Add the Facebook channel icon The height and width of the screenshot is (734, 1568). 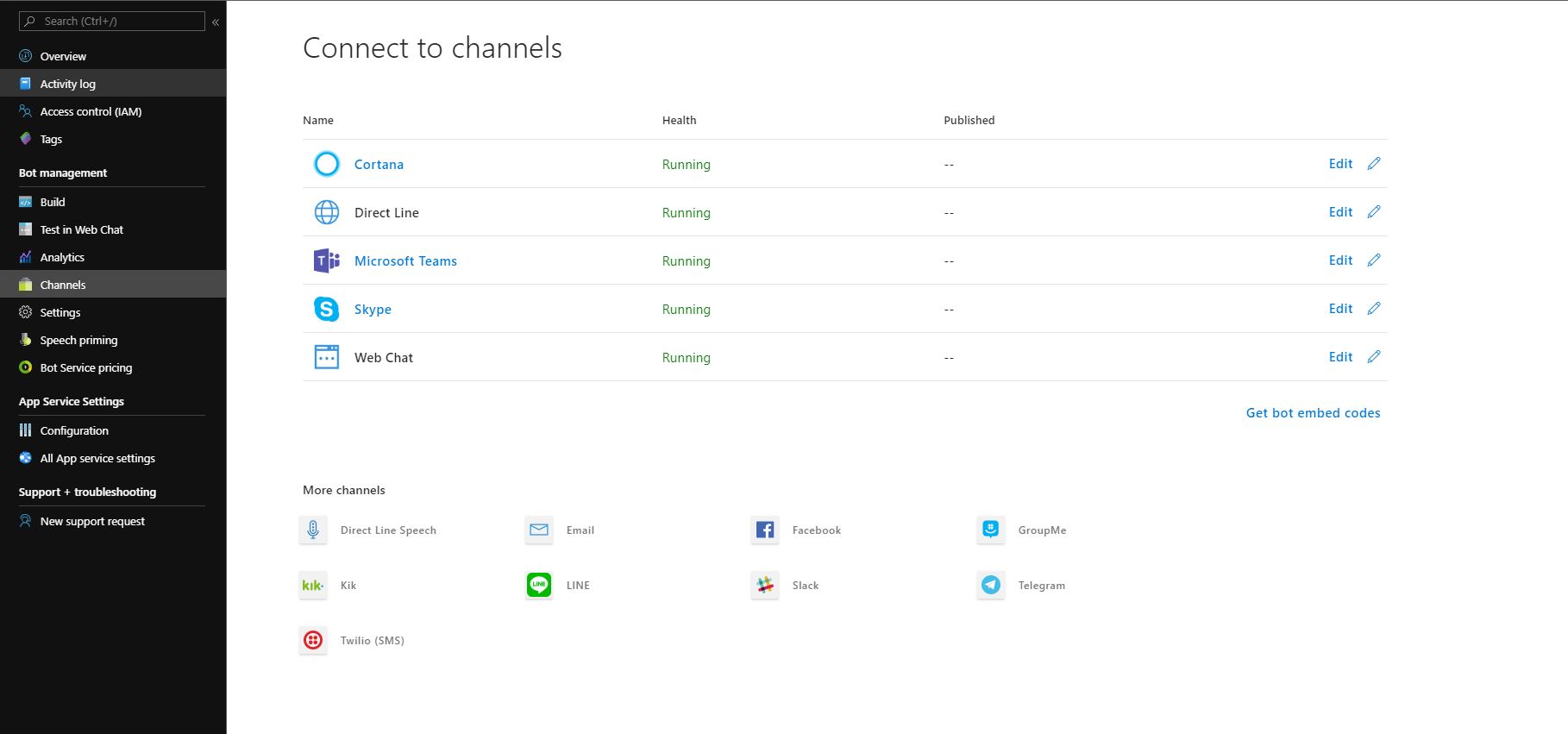click(765, 530)
